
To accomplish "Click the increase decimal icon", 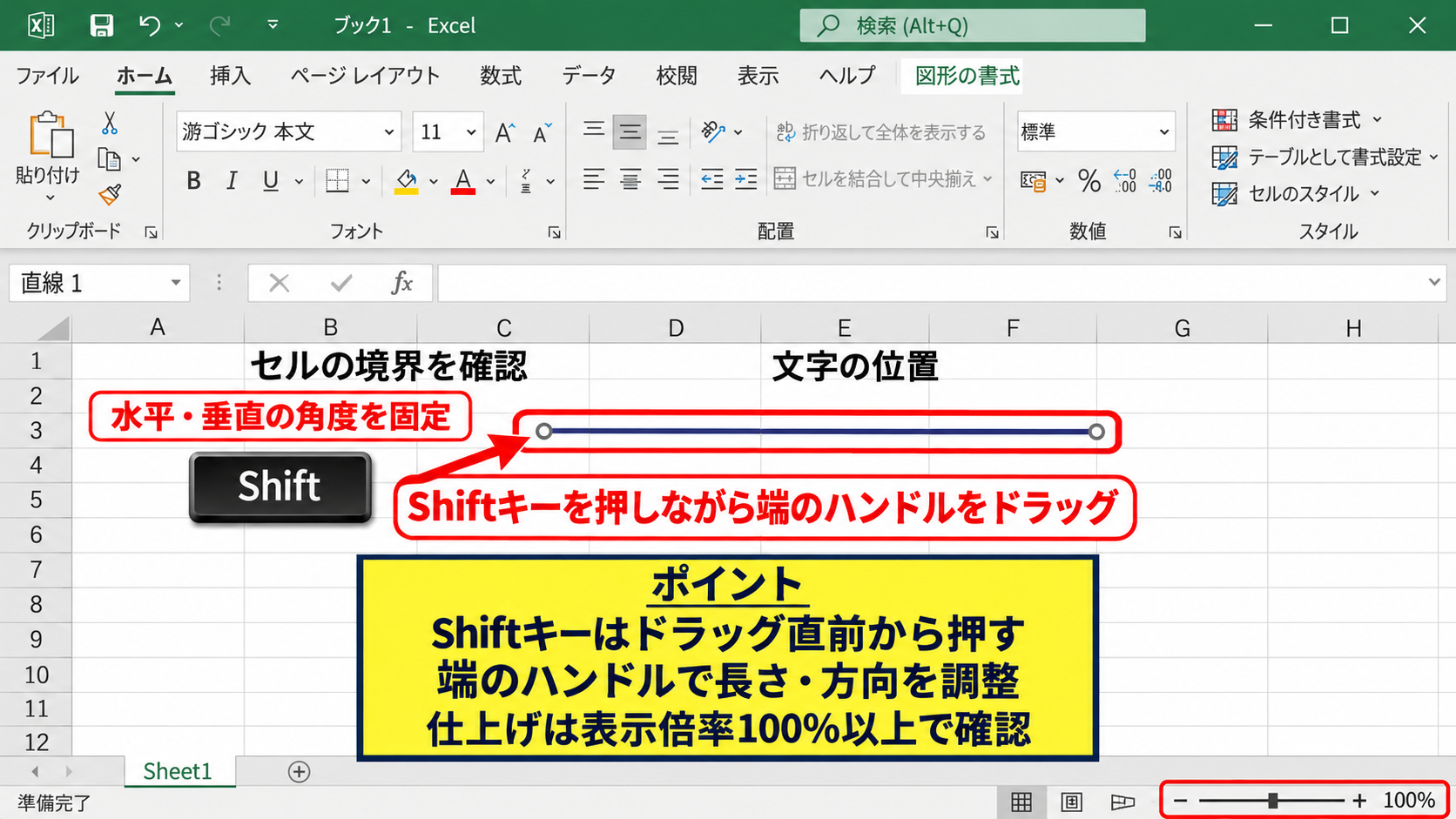I will [1125, 180].
